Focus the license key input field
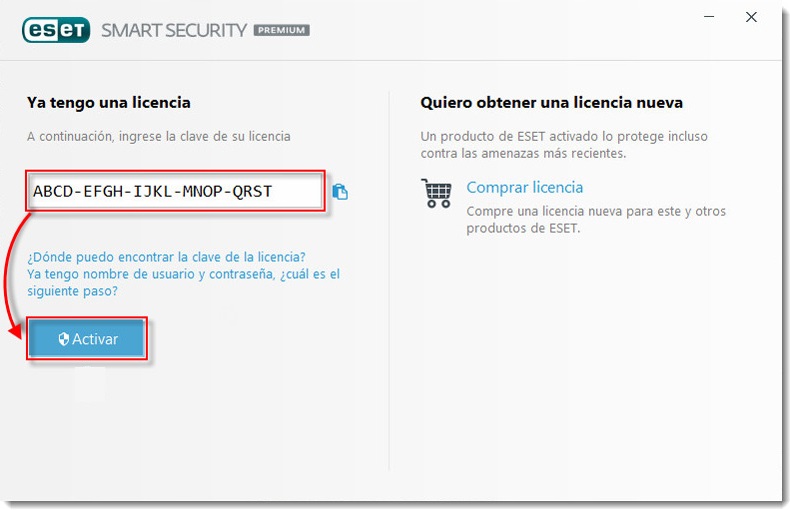Screen dimensions: 790x510 pyautogui.click(x=175, y=191)
